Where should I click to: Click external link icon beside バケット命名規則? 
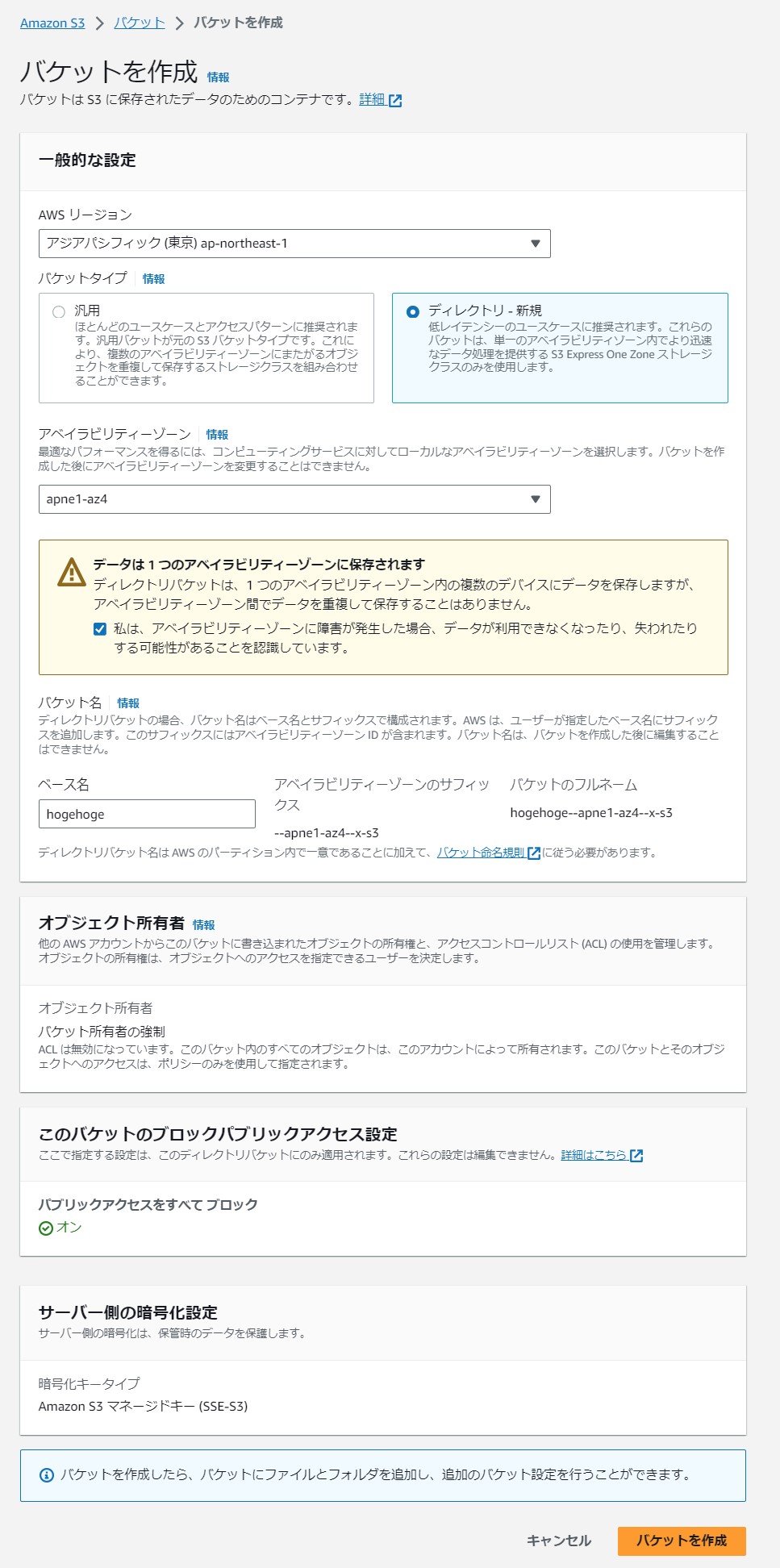[x=534, y=853]
